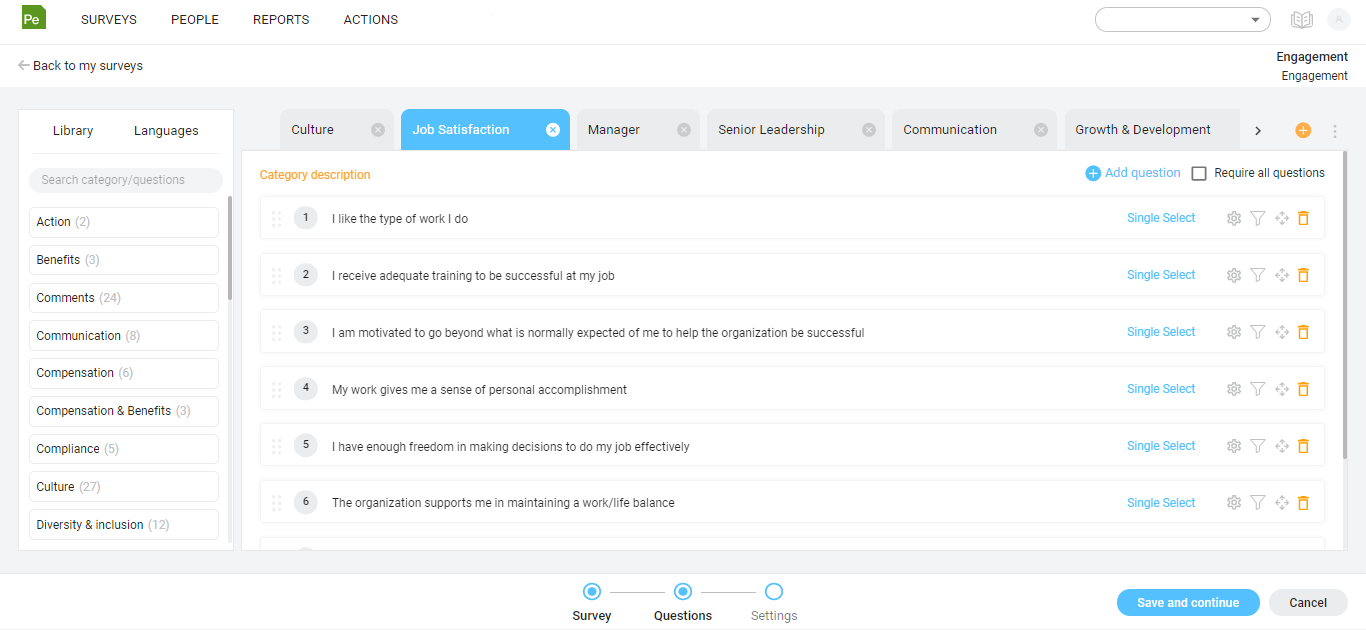Open the display logic filter on question 2

[x=1257, y=274]
